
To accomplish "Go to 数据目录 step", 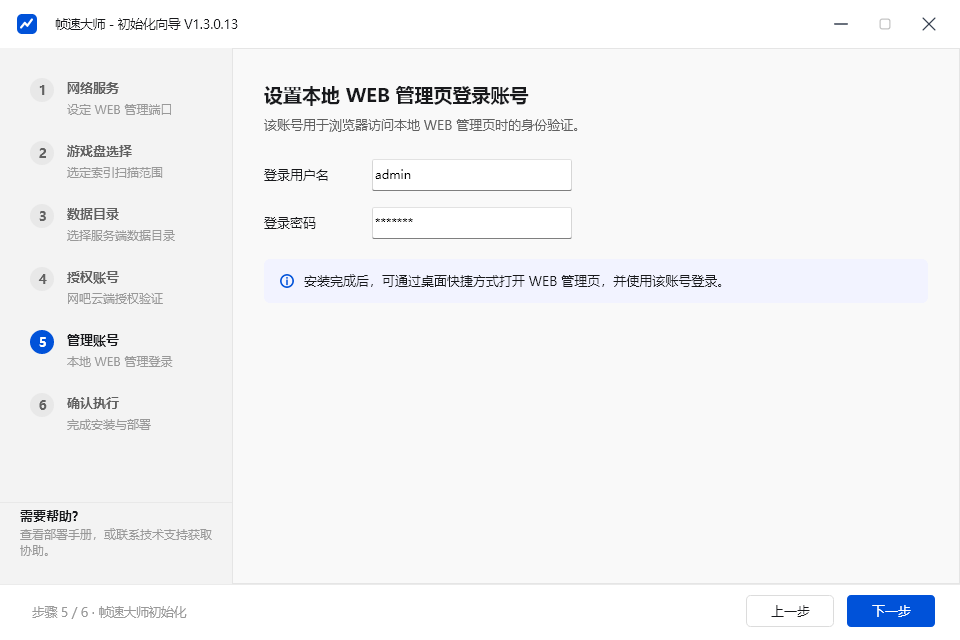I will [92, 214].
